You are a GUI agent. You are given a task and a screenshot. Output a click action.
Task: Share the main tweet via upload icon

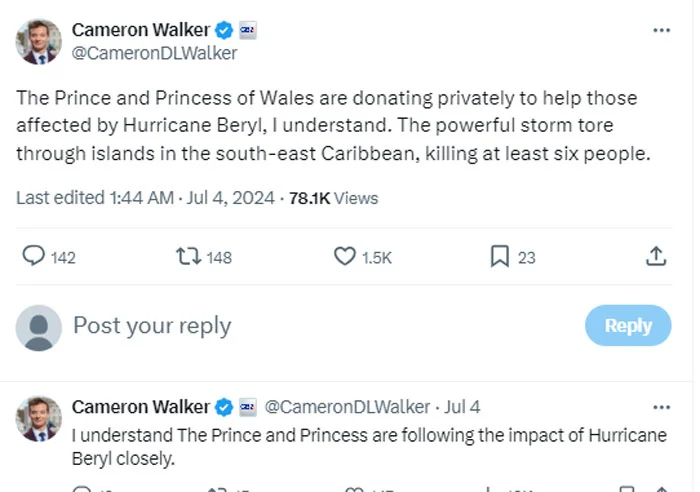click(x=656, y=257)
